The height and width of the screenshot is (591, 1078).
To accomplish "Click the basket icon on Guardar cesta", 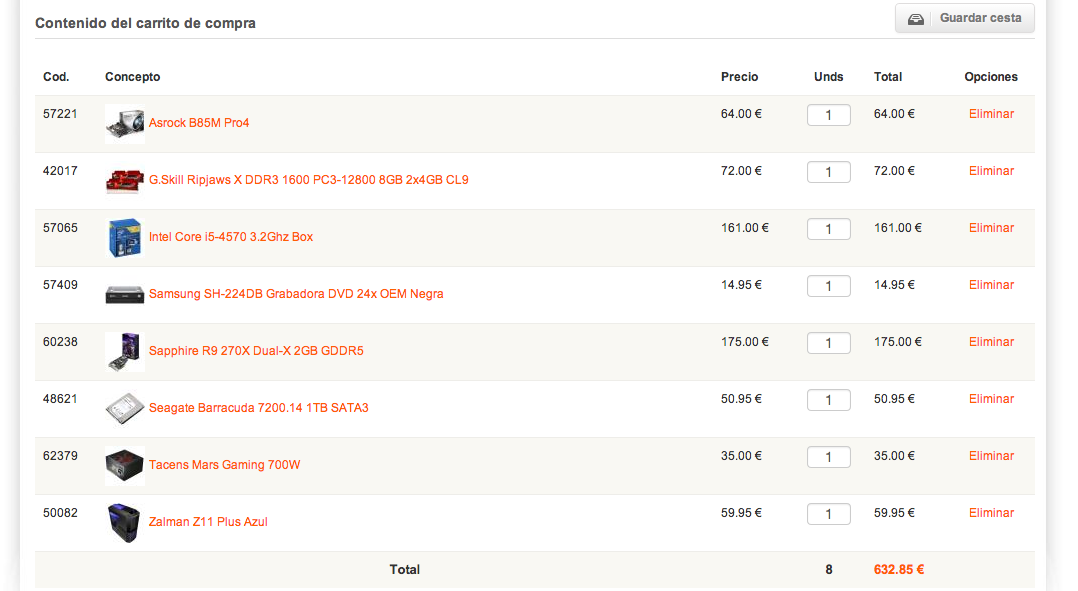I will click(x=916, y=19).
